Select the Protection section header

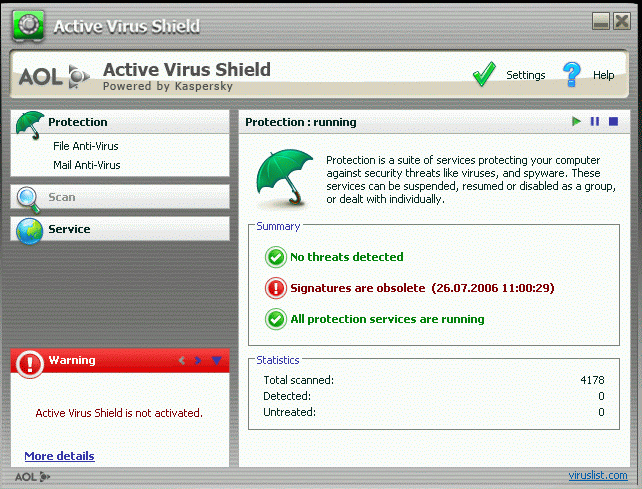point(120,122)
